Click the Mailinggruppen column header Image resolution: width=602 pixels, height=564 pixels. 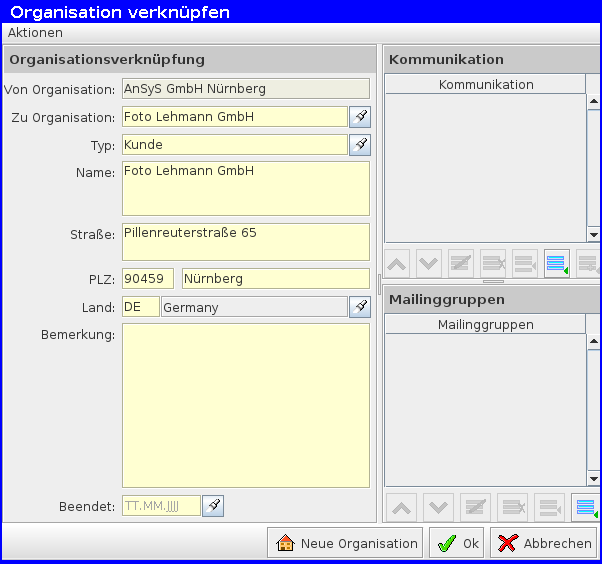pos(485,324)
